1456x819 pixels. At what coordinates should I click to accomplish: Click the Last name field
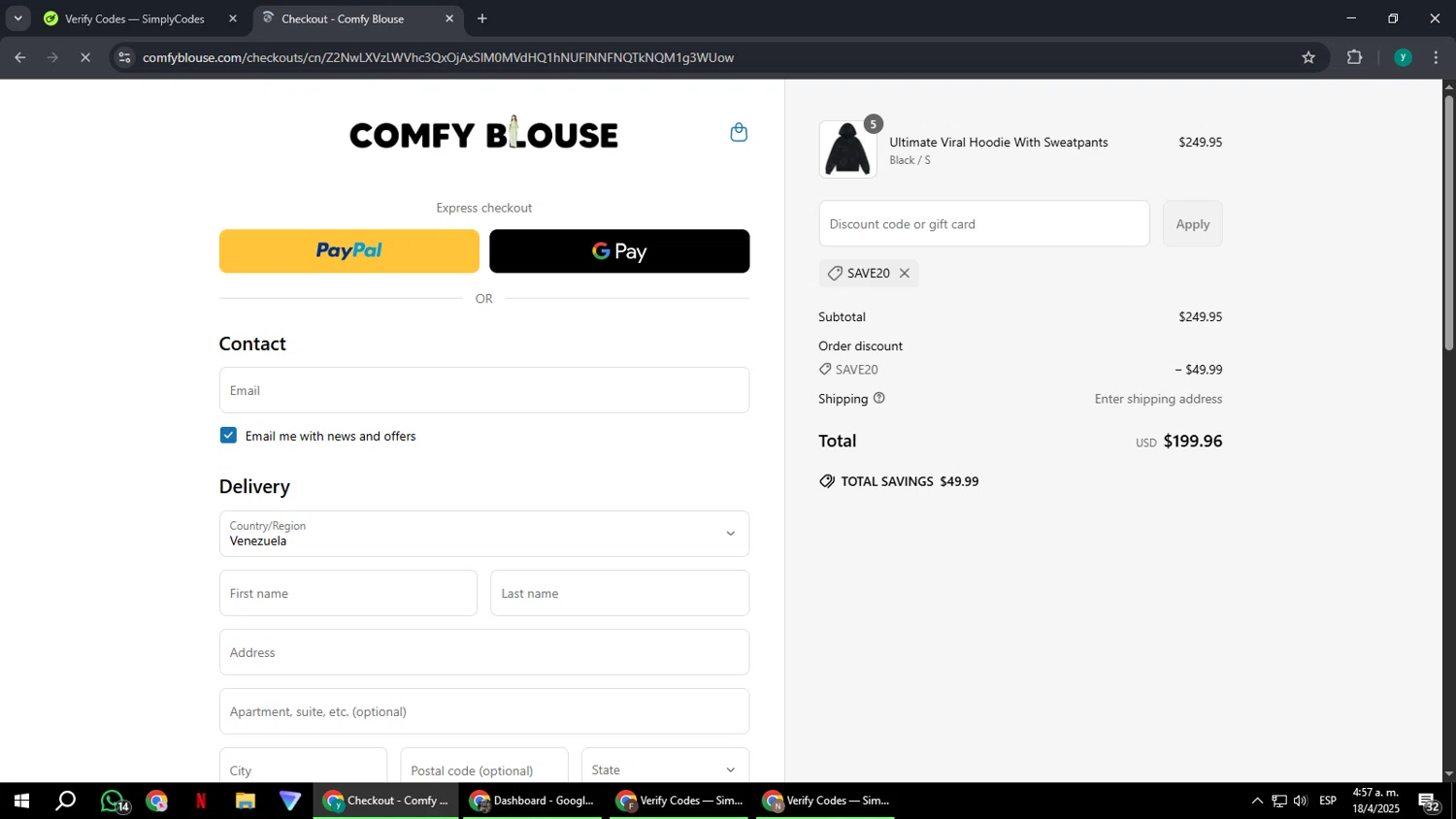click(619, 593)
